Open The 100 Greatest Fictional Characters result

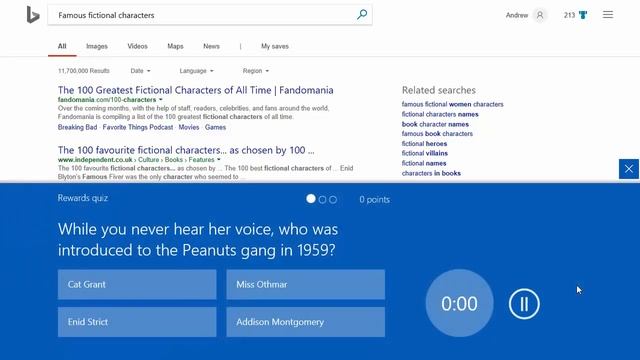coord(196,90)
